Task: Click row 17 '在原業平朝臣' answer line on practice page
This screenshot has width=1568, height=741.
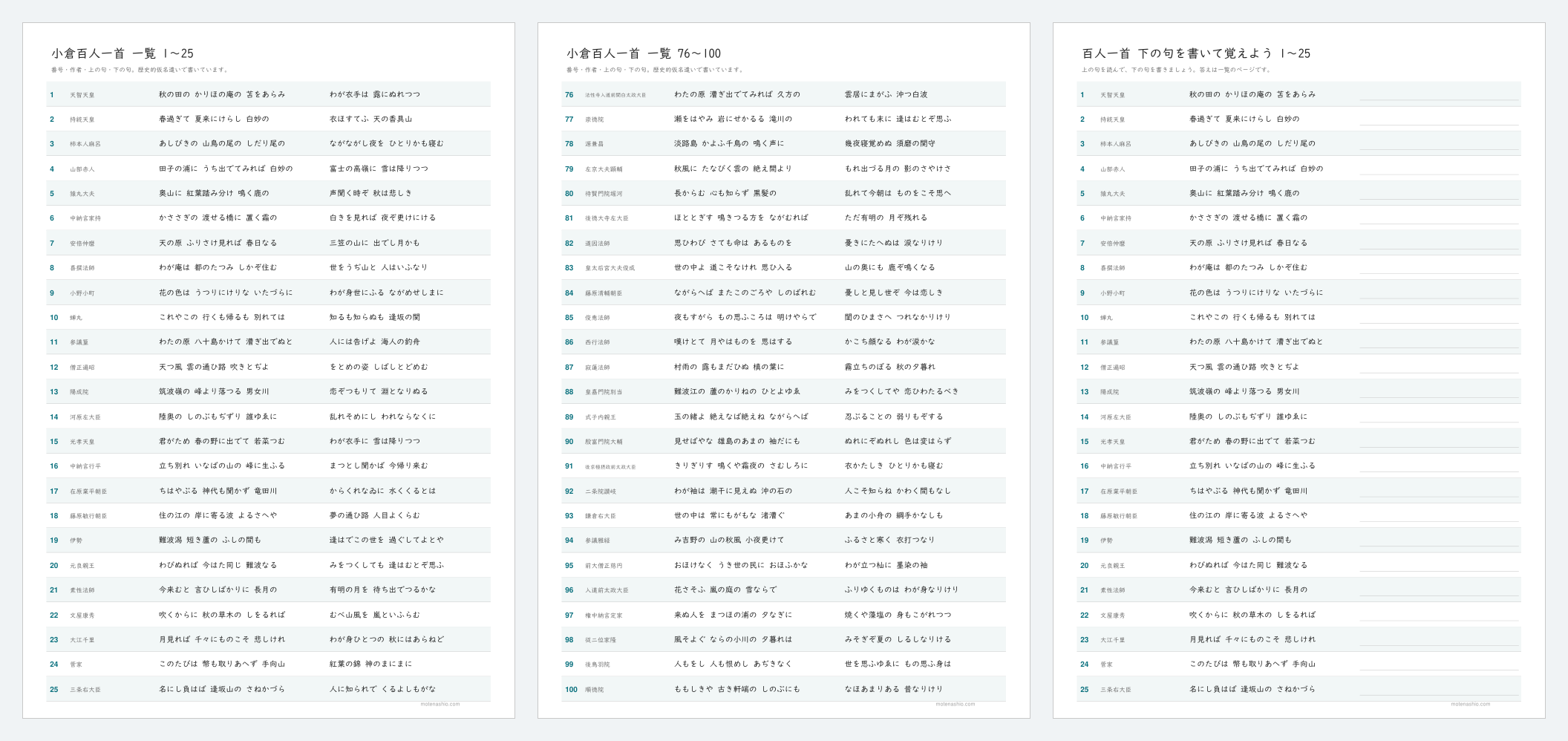Action: click(1439, 496)
